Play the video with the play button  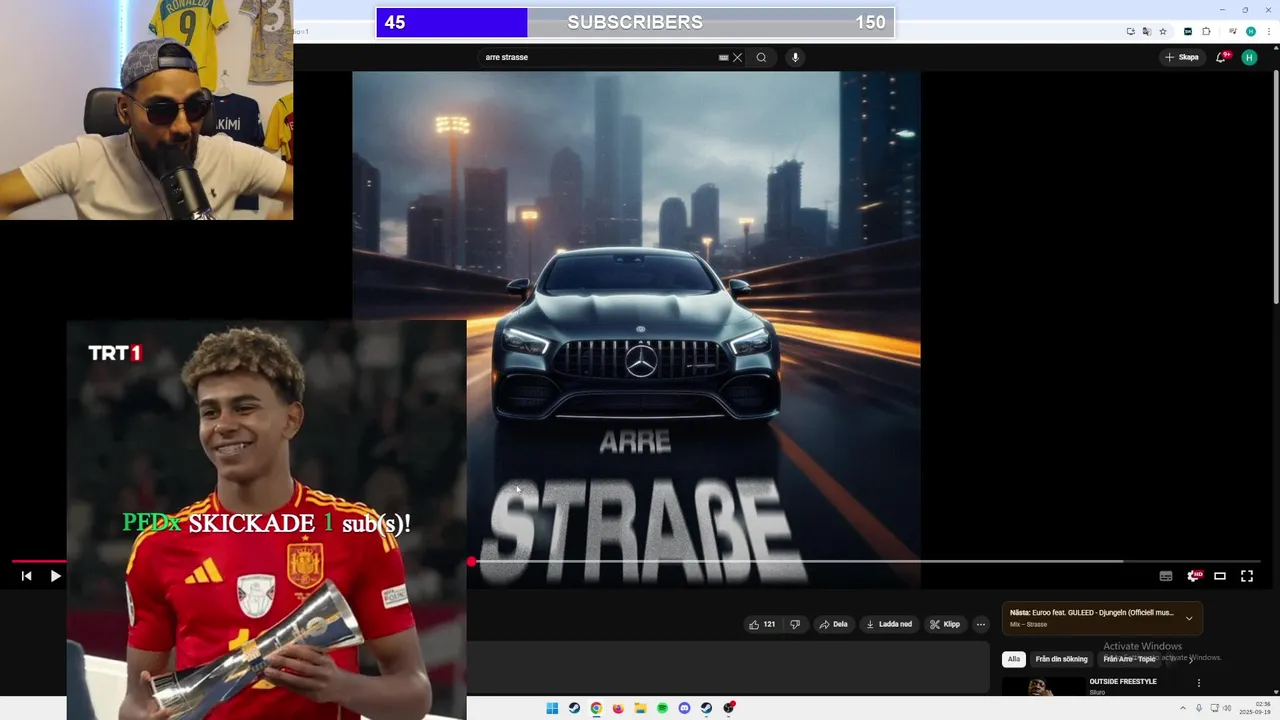click(55, 576)
